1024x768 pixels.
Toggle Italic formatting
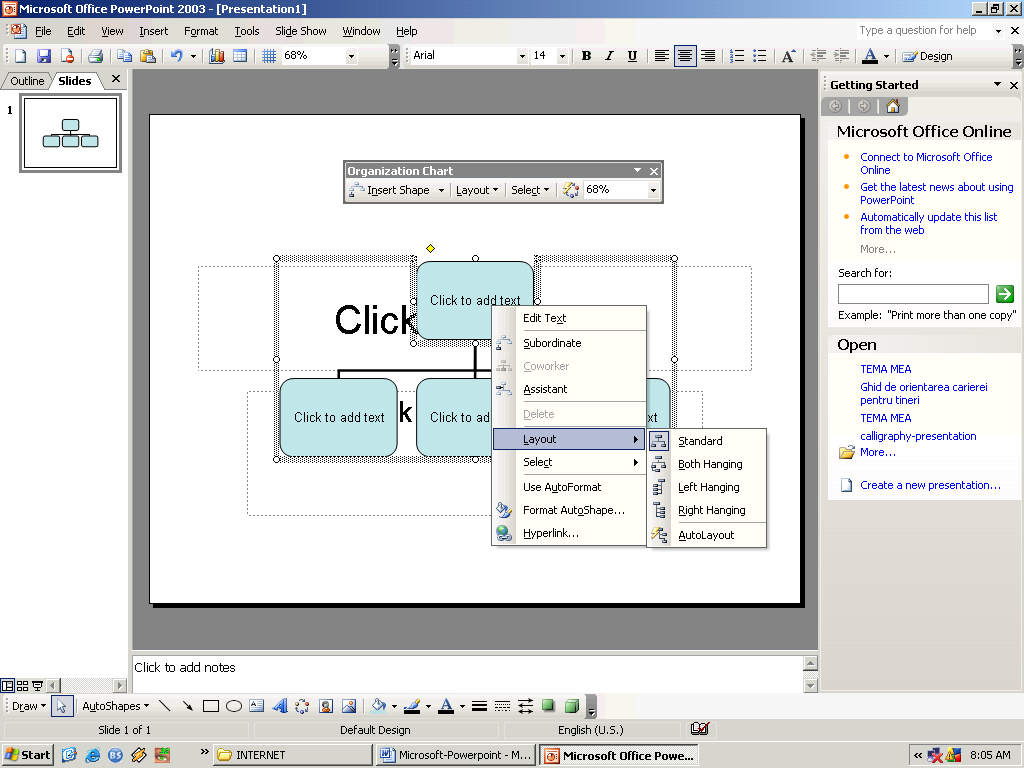pos(609,56)
